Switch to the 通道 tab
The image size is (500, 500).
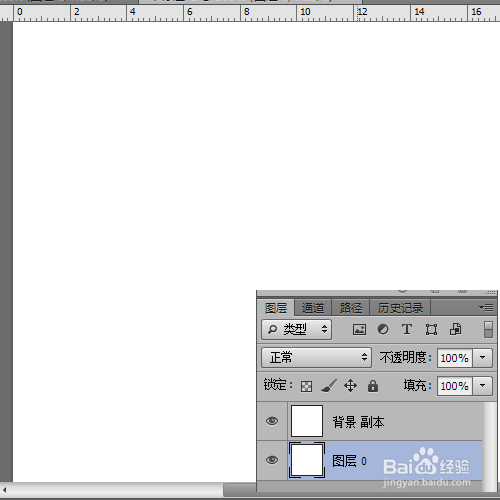(313, 308)
